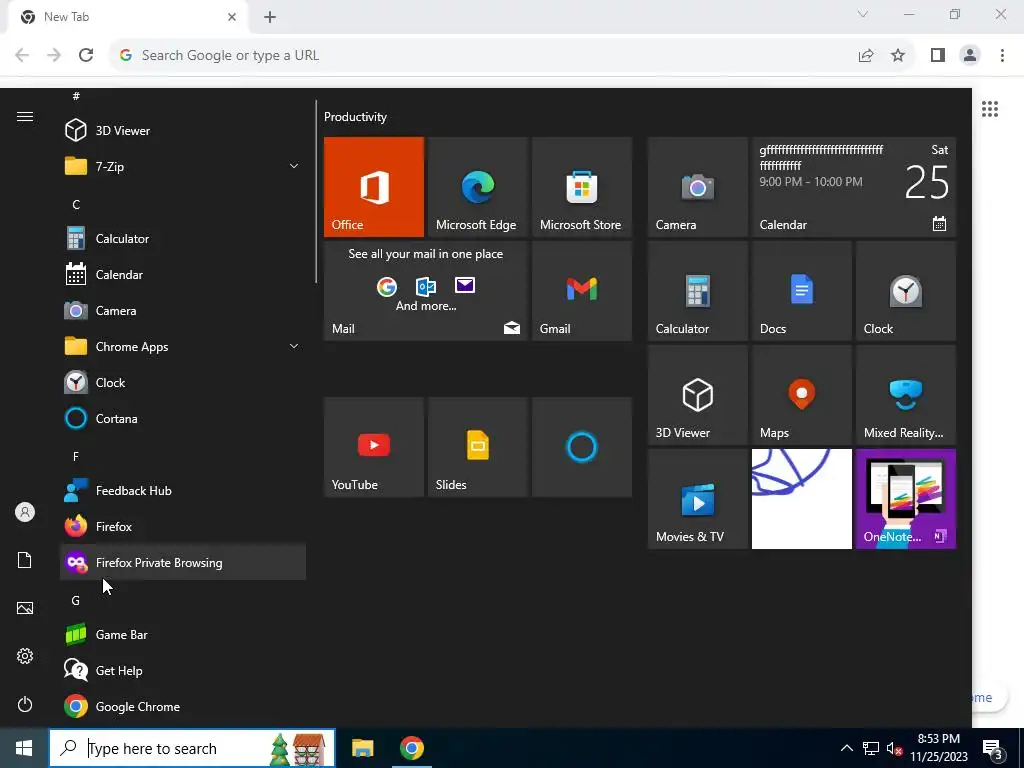1024x768 pixels.
Task: Open the Movies & TV tile
Action: [697, 499]
